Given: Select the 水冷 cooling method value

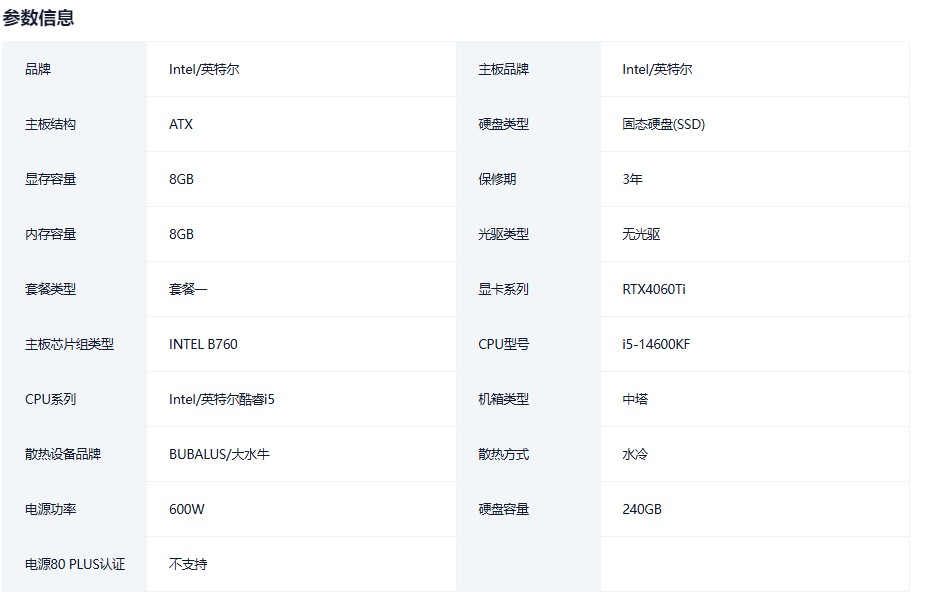Looking at the screenshot, I should click(x=635, y=454).
